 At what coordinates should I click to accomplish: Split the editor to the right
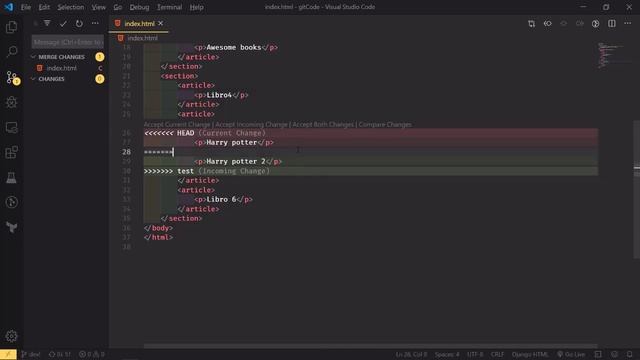pos(611,24)
